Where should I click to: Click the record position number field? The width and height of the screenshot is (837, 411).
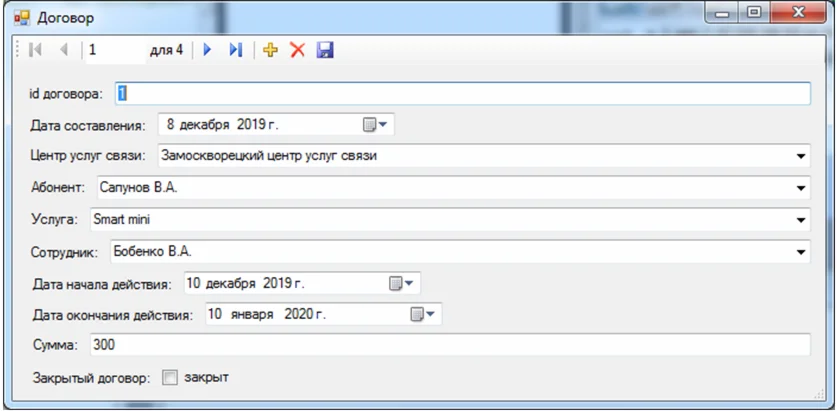click(x=116, y=50)
